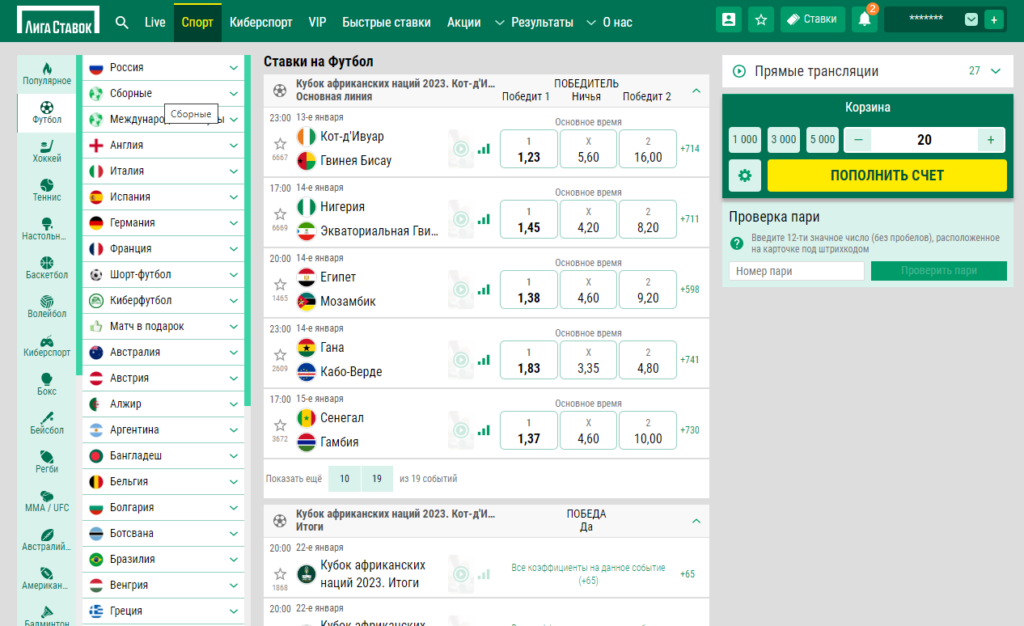Image resolution: width=1024 pixels, height=626 pixels.
Task: Open live stream icon for Гана match
Action: (461, 360)
